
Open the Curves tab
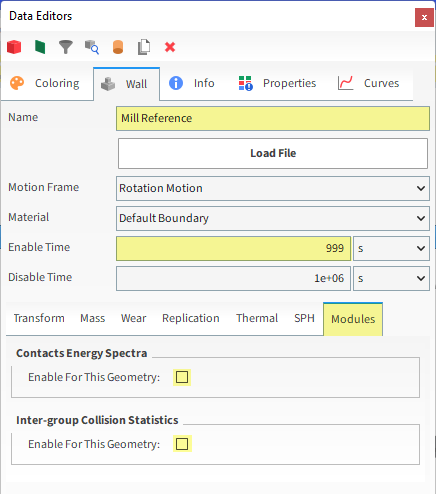pyautogui.click(x=369, y=83)
